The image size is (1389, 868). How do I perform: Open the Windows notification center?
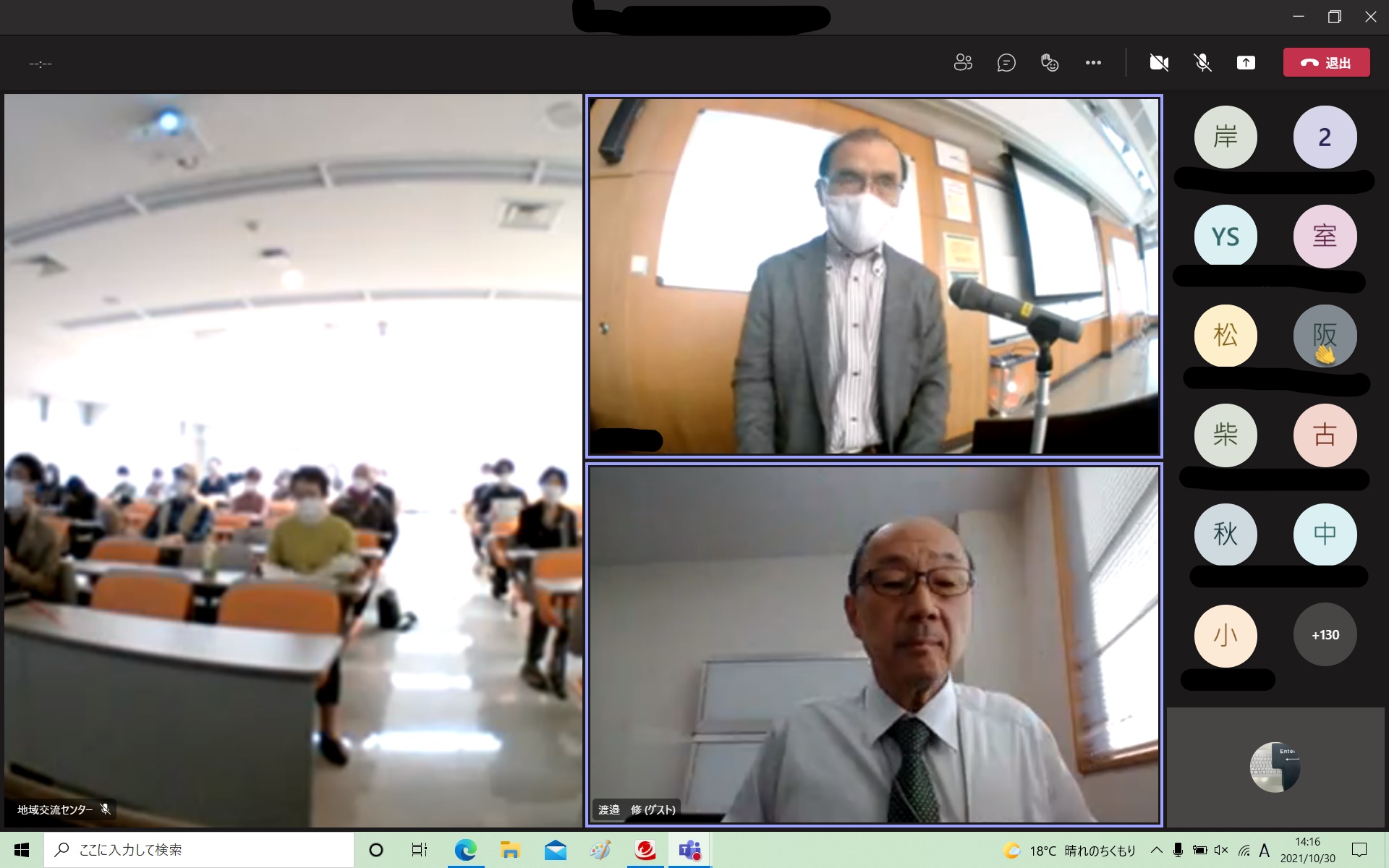1359,850
